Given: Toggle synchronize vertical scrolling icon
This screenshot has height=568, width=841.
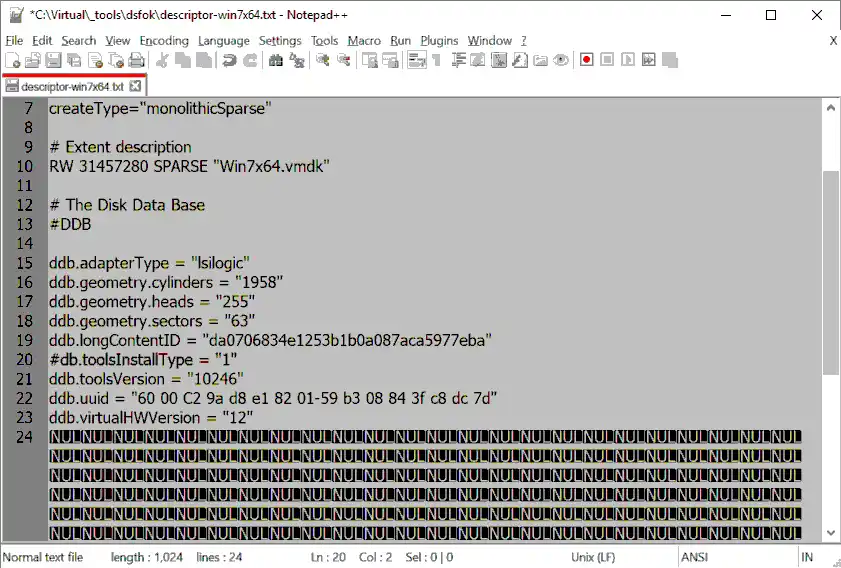Looking at the screenshot, I should [369, 60].
